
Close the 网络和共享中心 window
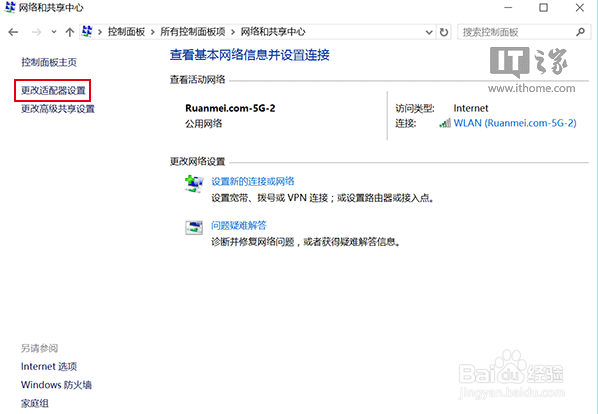pyautogui.click(x=580, y=8)
